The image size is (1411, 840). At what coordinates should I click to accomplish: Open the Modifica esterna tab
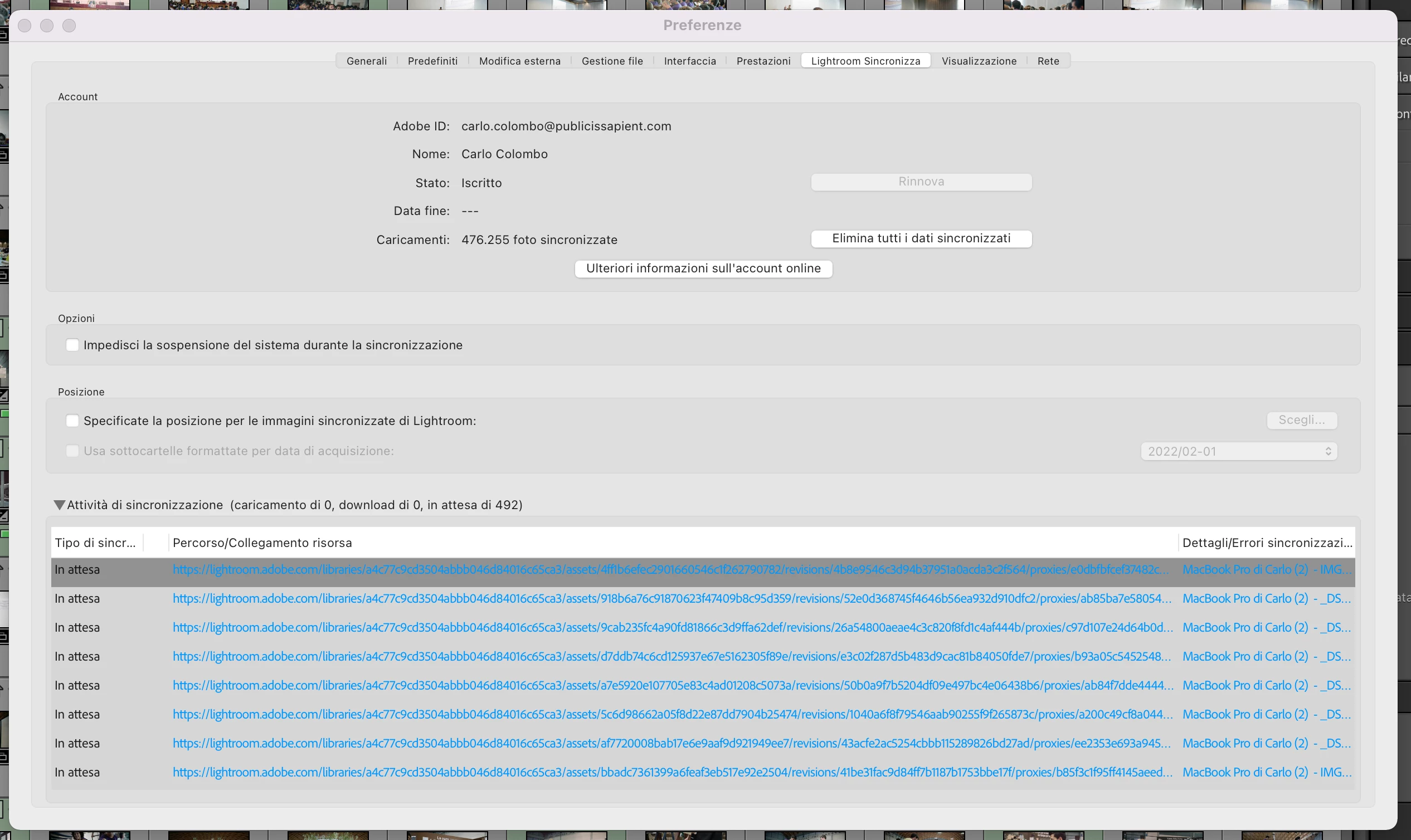[519, 61]
